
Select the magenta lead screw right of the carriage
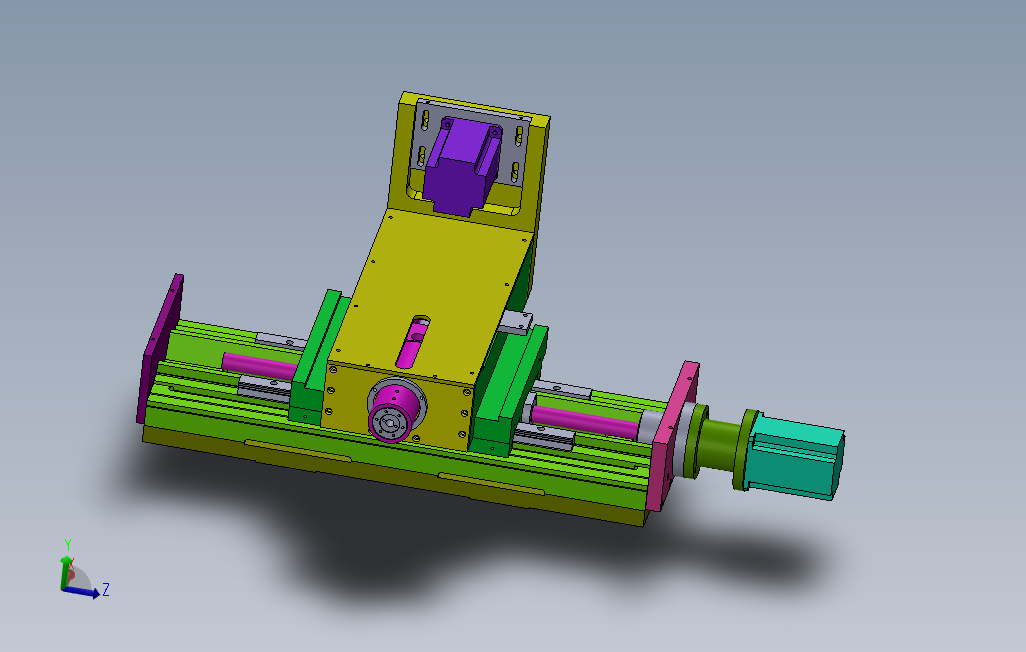point(584,421)
